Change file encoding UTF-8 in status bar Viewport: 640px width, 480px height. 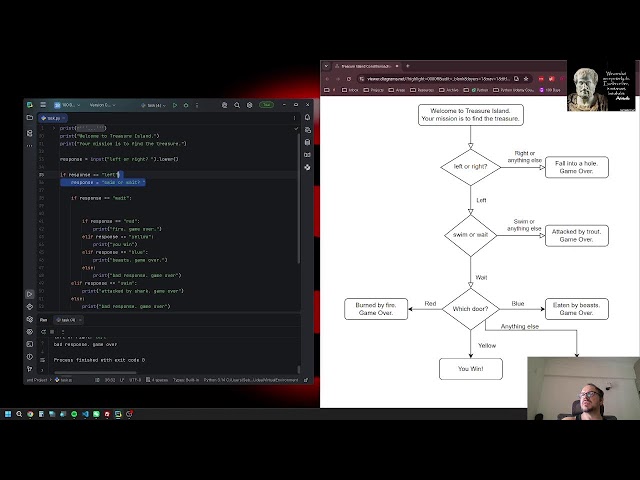135,380
